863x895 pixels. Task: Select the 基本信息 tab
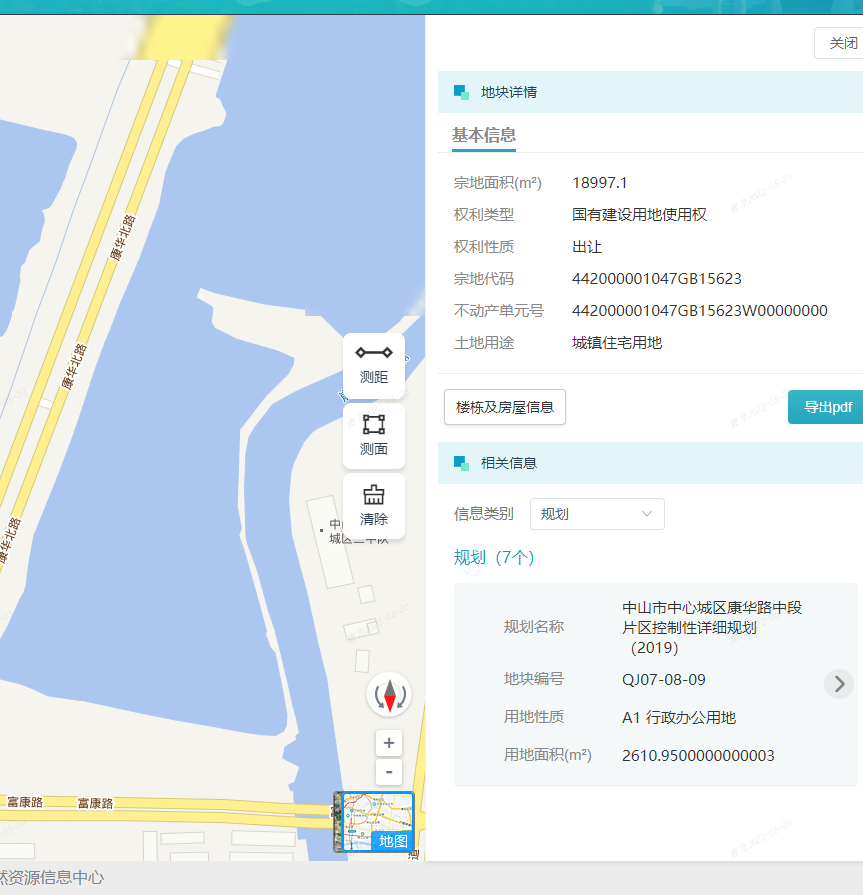[484, 136]
